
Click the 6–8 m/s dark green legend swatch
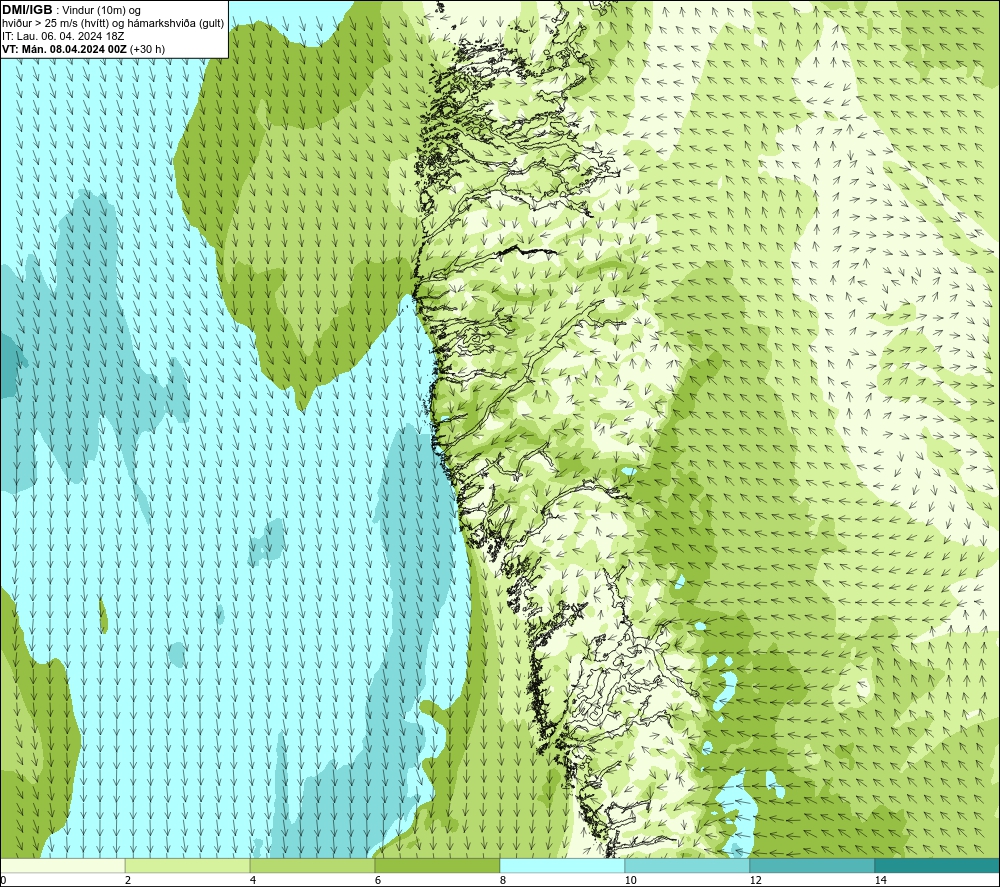[x=438, y=865]
